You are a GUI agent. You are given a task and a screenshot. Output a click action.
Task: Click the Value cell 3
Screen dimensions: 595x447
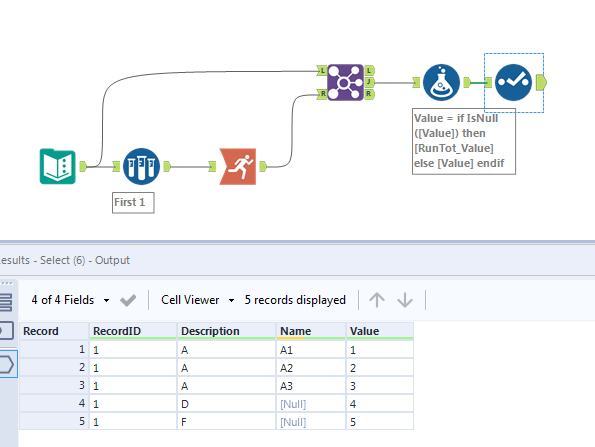[380, 386]
